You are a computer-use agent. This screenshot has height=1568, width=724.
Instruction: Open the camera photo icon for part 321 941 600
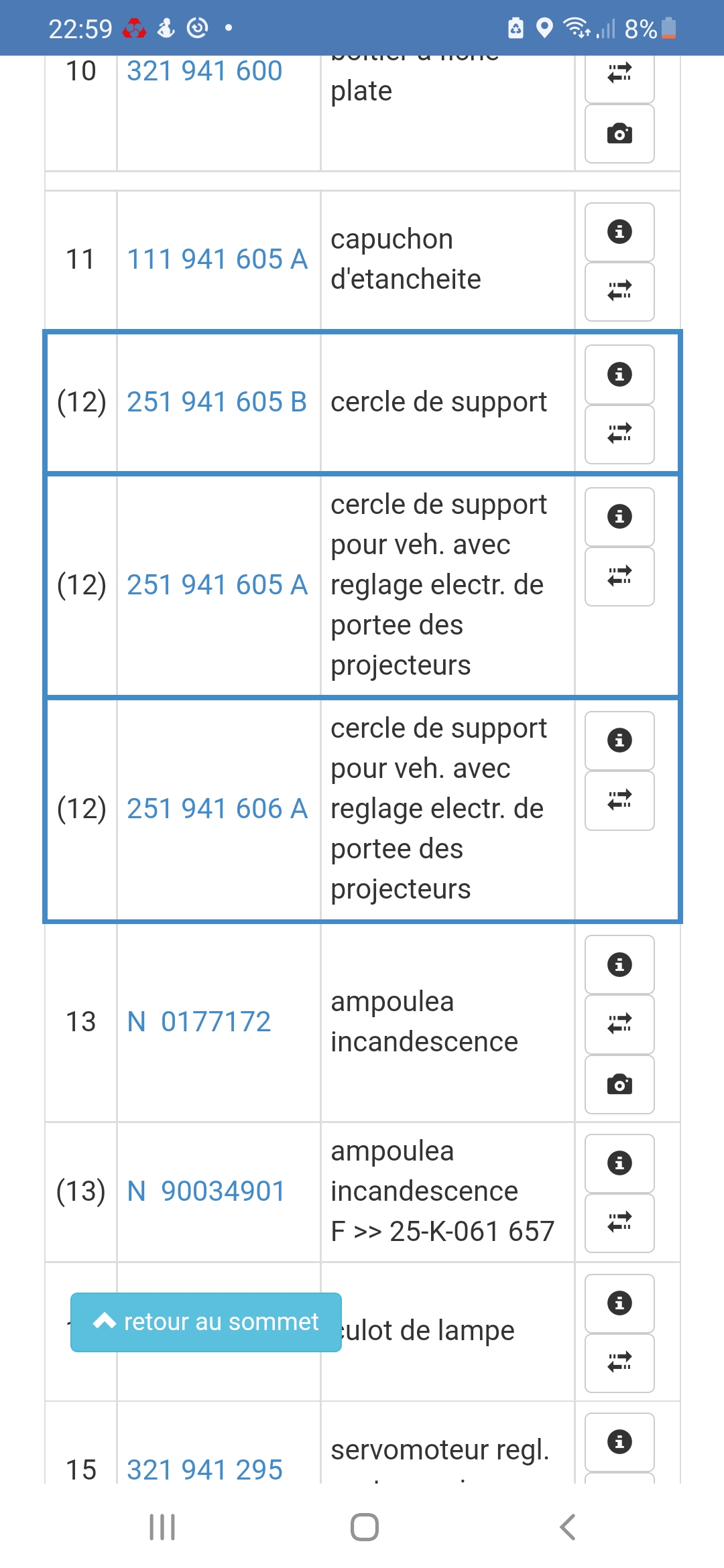click(619, 134)
